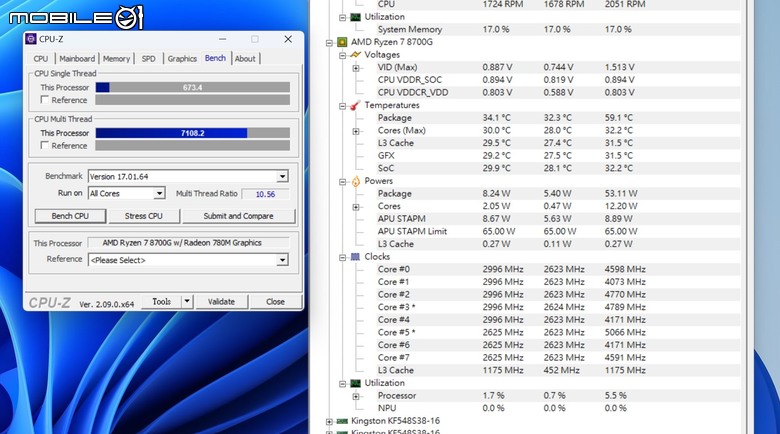
Task: Click the CPU-Z title bar app icon
Action: coord(31,39)
